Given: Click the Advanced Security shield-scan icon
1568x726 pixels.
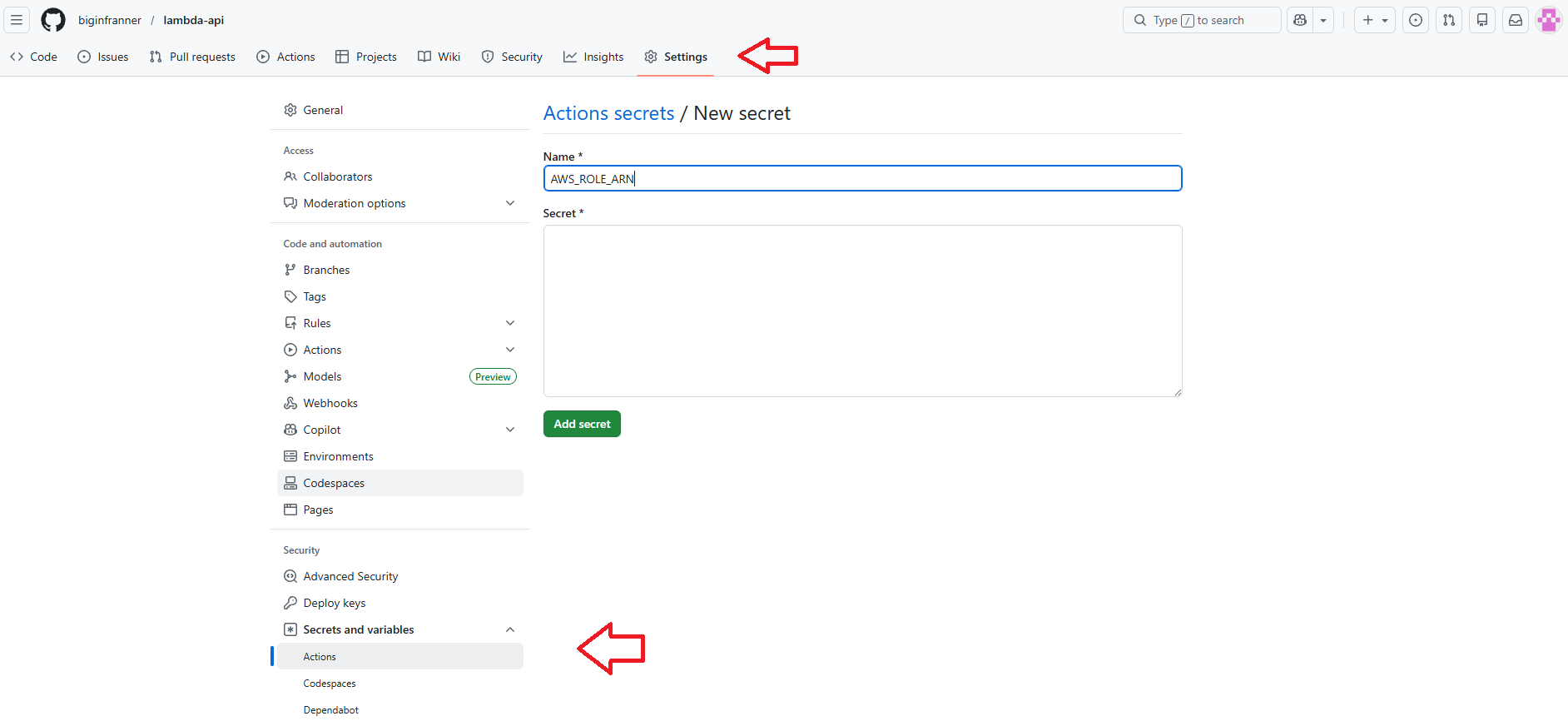Looking at the screenshot, I should coord(290,576).
